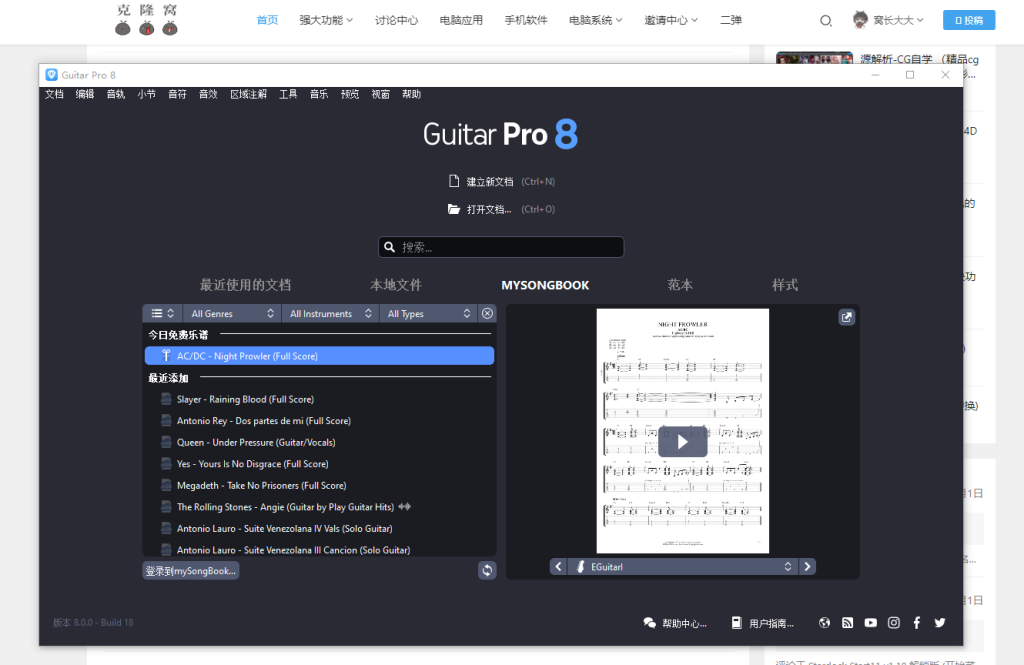Click 用户指南 link

pyautogui.click(x=771, y=623)
